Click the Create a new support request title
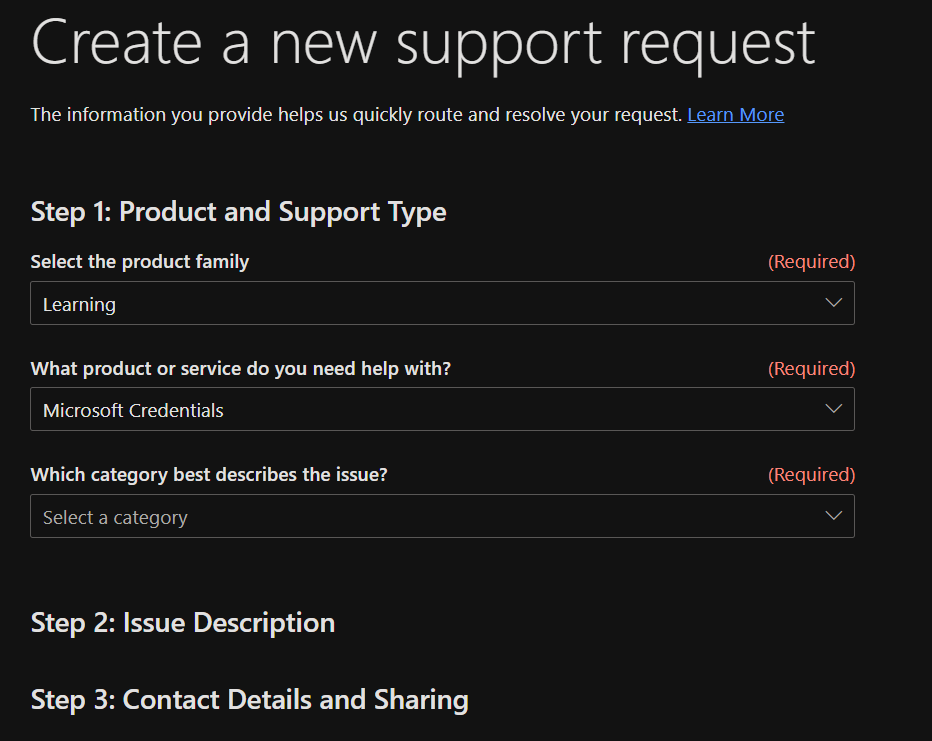This screenshot has width=932, height=741. (423, 42)
